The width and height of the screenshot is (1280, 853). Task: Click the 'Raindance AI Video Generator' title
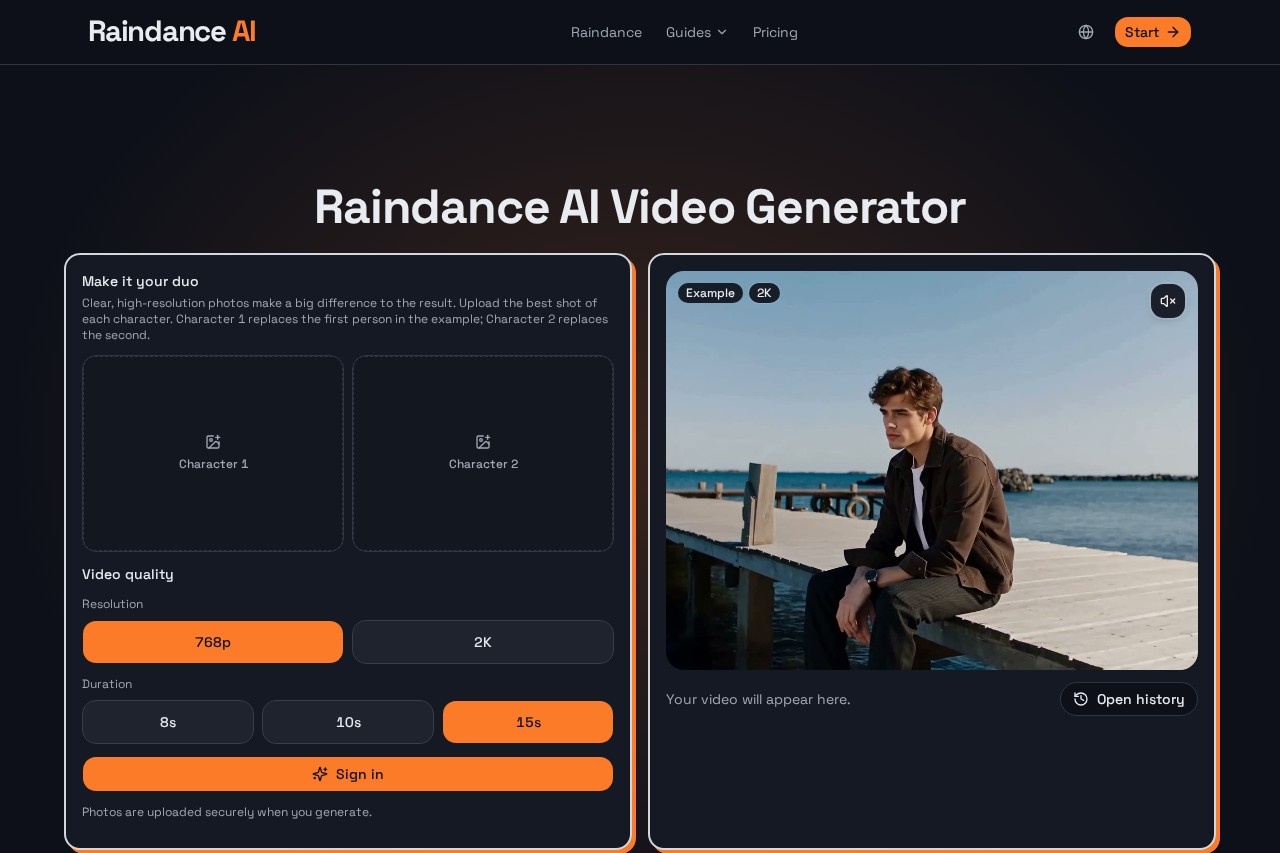[x=640, y=207]
